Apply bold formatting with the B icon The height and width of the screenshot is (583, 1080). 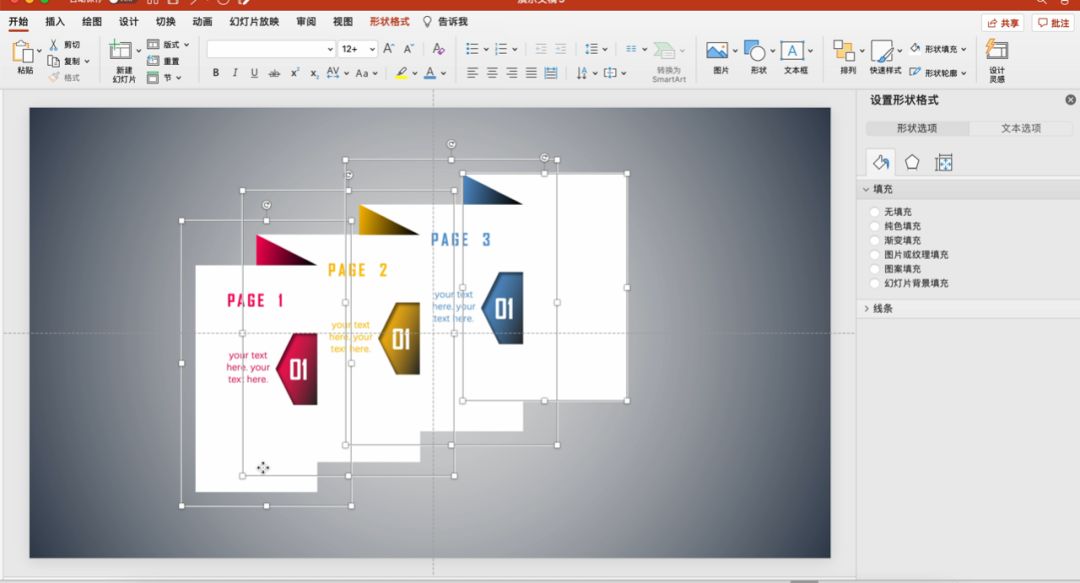(216, 72)
